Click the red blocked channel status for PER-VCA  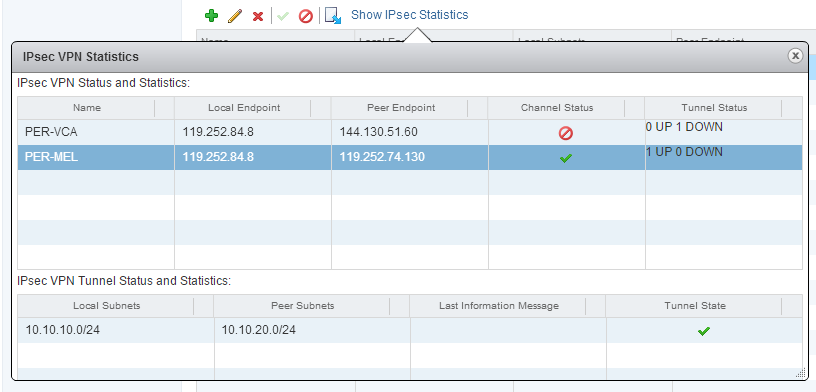[x=566, y=134]
